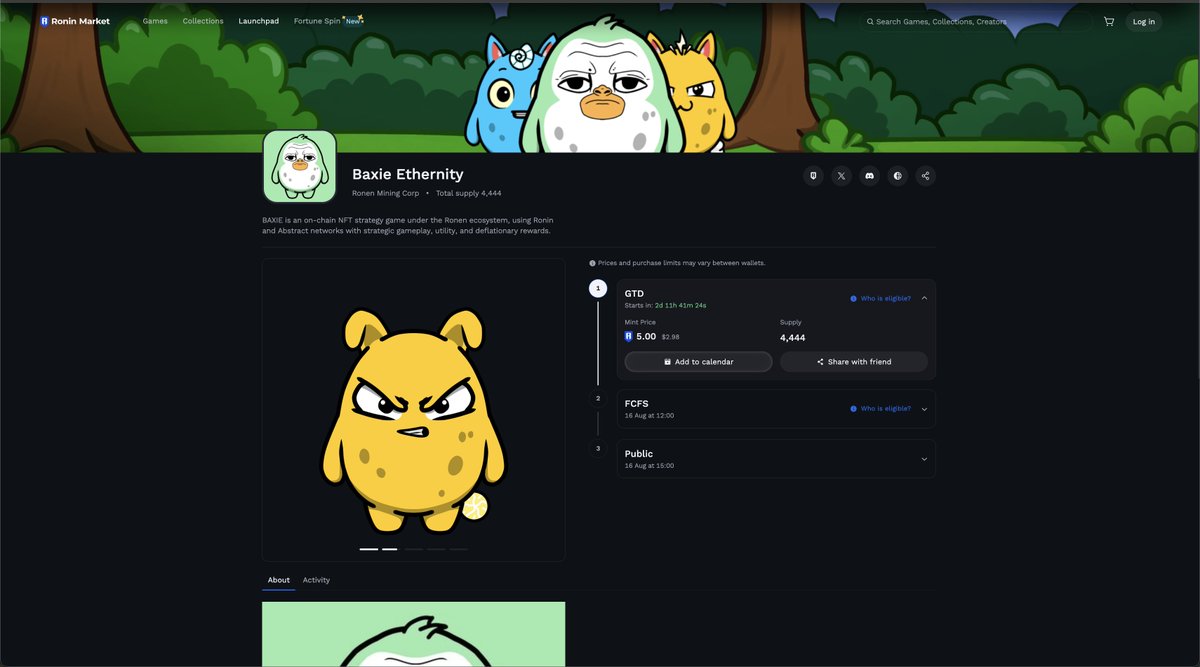Expand the Public mint stage
Image resolution: width=1200 pixels, height=667 pixels.
click(924, 459)
